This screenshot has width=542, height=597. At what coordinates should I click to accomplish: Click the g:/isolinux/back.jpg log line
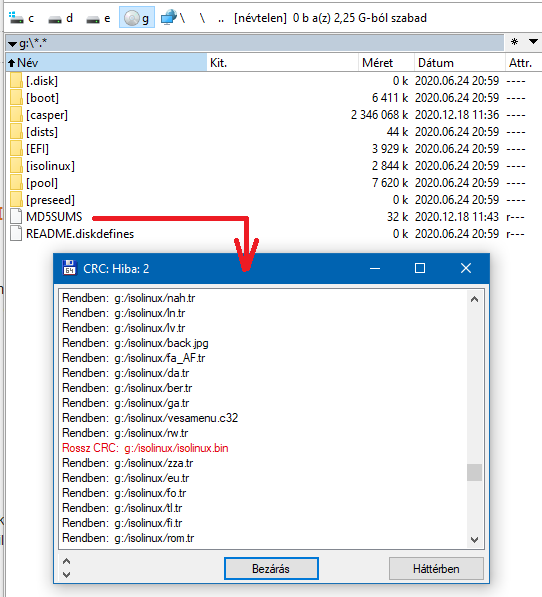135,343
